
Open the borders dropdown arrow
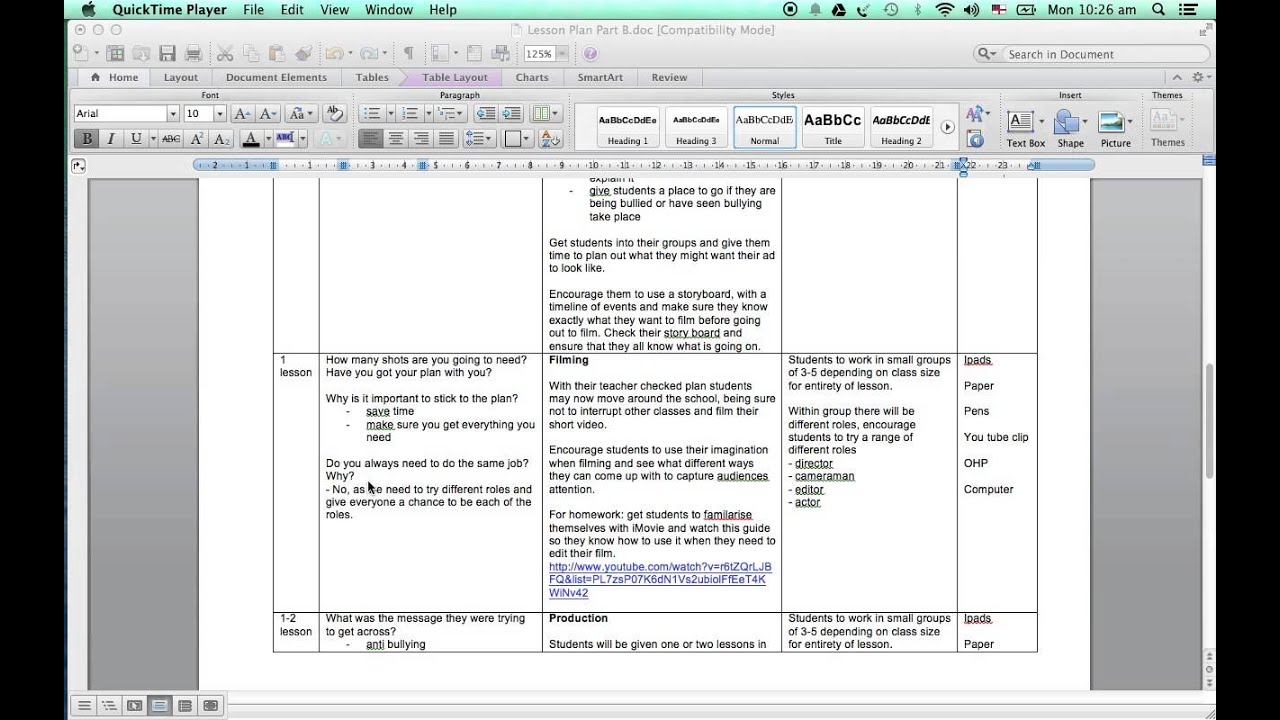point(528,139)
